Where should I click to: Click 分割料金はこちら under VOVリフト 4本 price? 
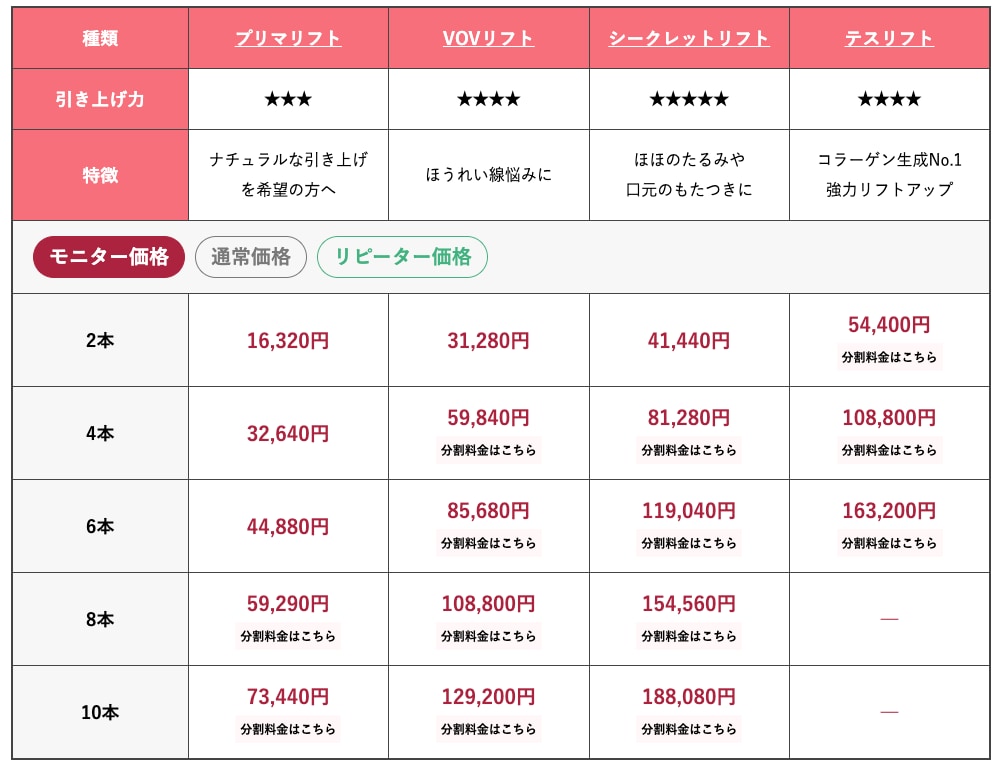[488, 450]
